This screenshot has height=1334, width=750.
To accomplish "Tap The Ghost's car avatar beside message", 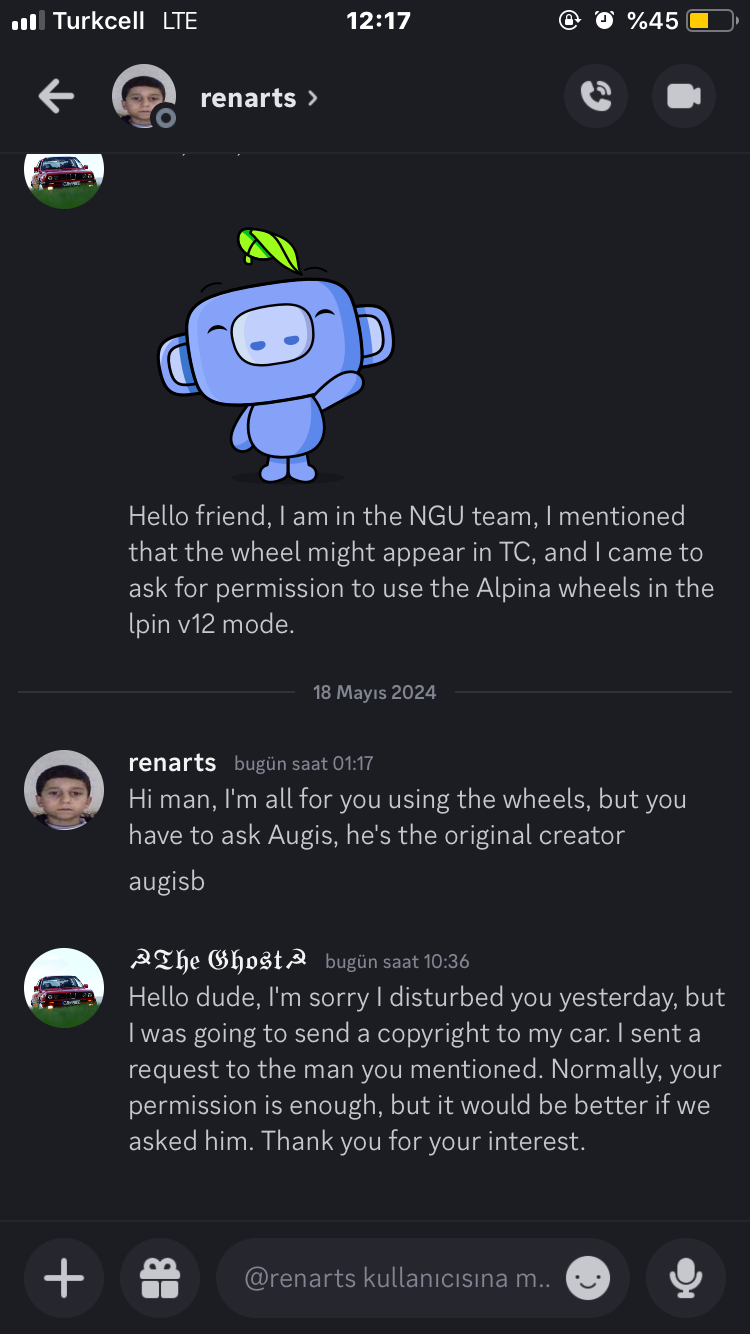I will pyautogui.click(x=64, y=988).
